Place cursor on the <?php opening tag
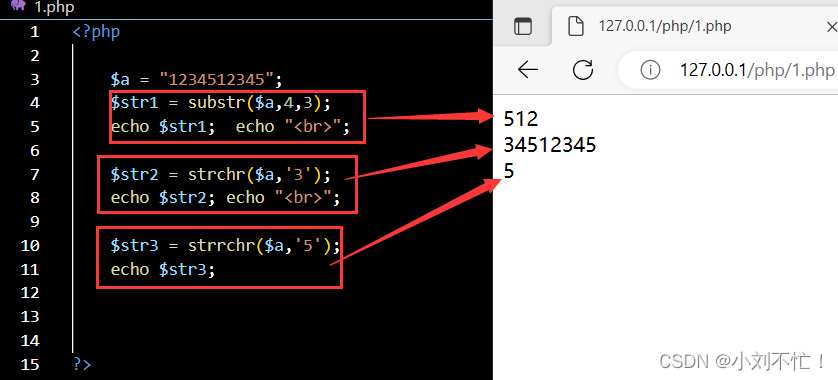838x380 pixels. point(96,32)
